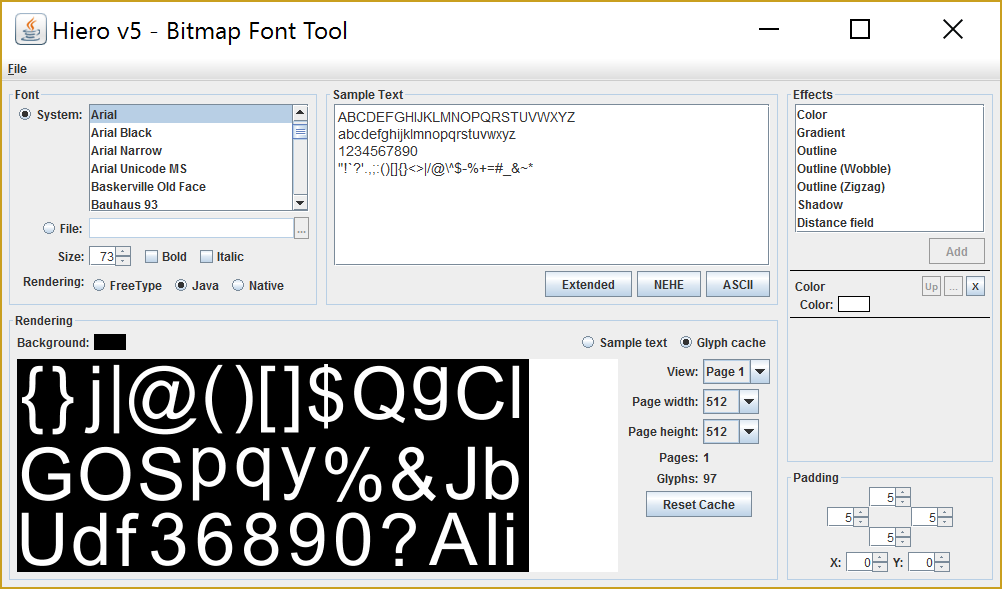This screenshot has width=1002, height=589.
Task: Select the Color effect
Action: (889, 114)
